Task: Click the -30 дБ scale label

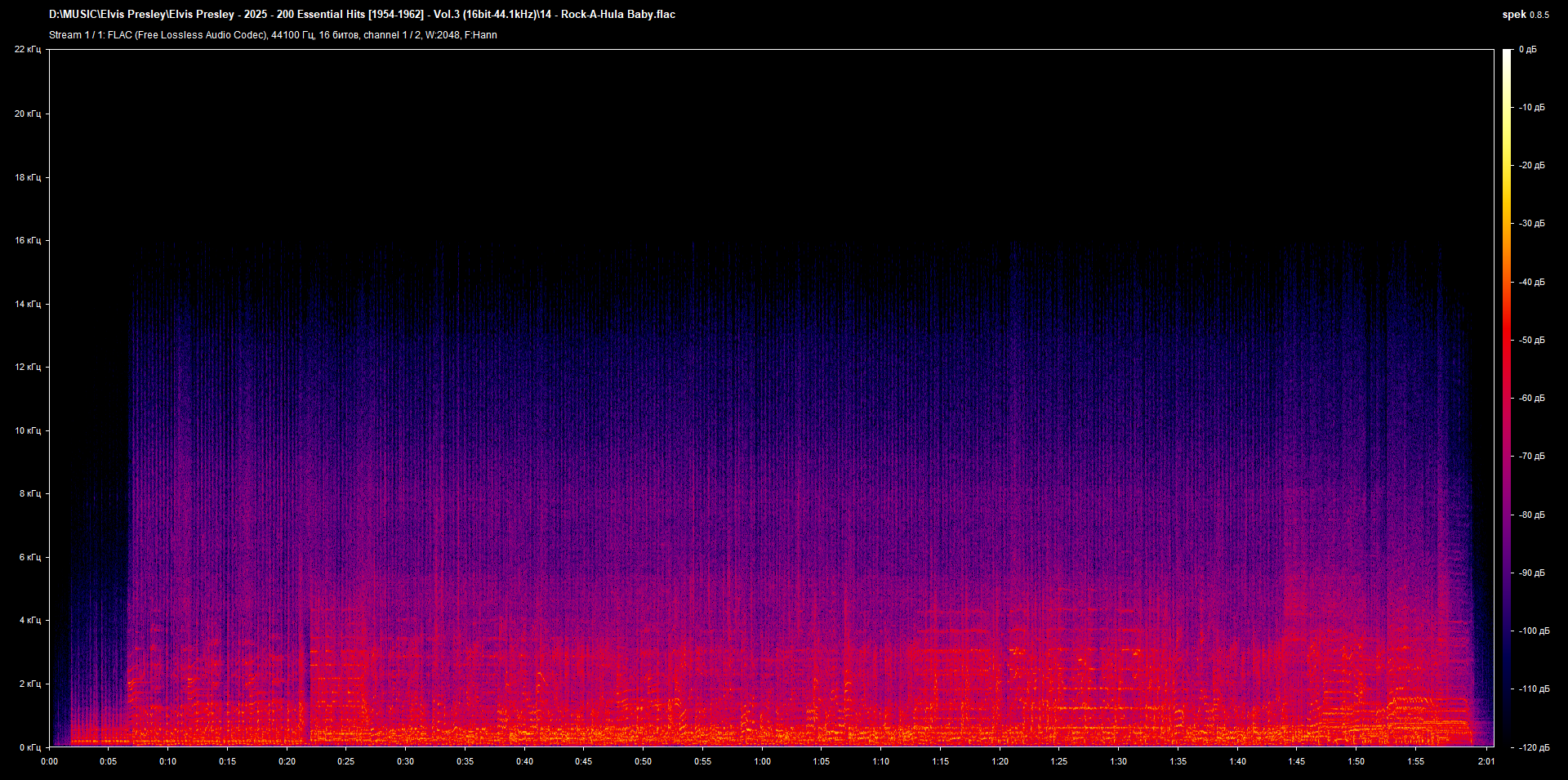Action: [1531, 224]
